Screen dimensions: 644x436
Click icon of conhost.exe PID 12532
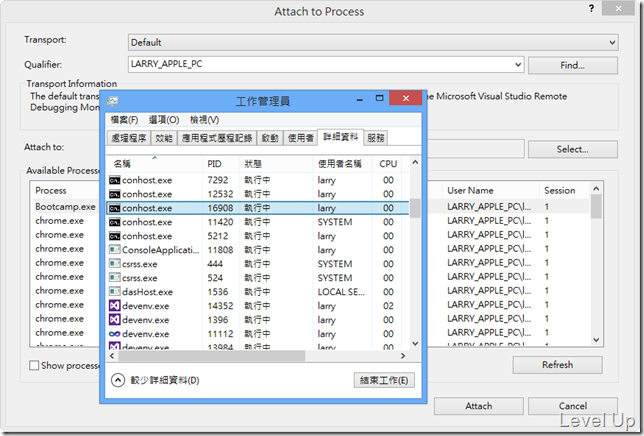(115, 194)
